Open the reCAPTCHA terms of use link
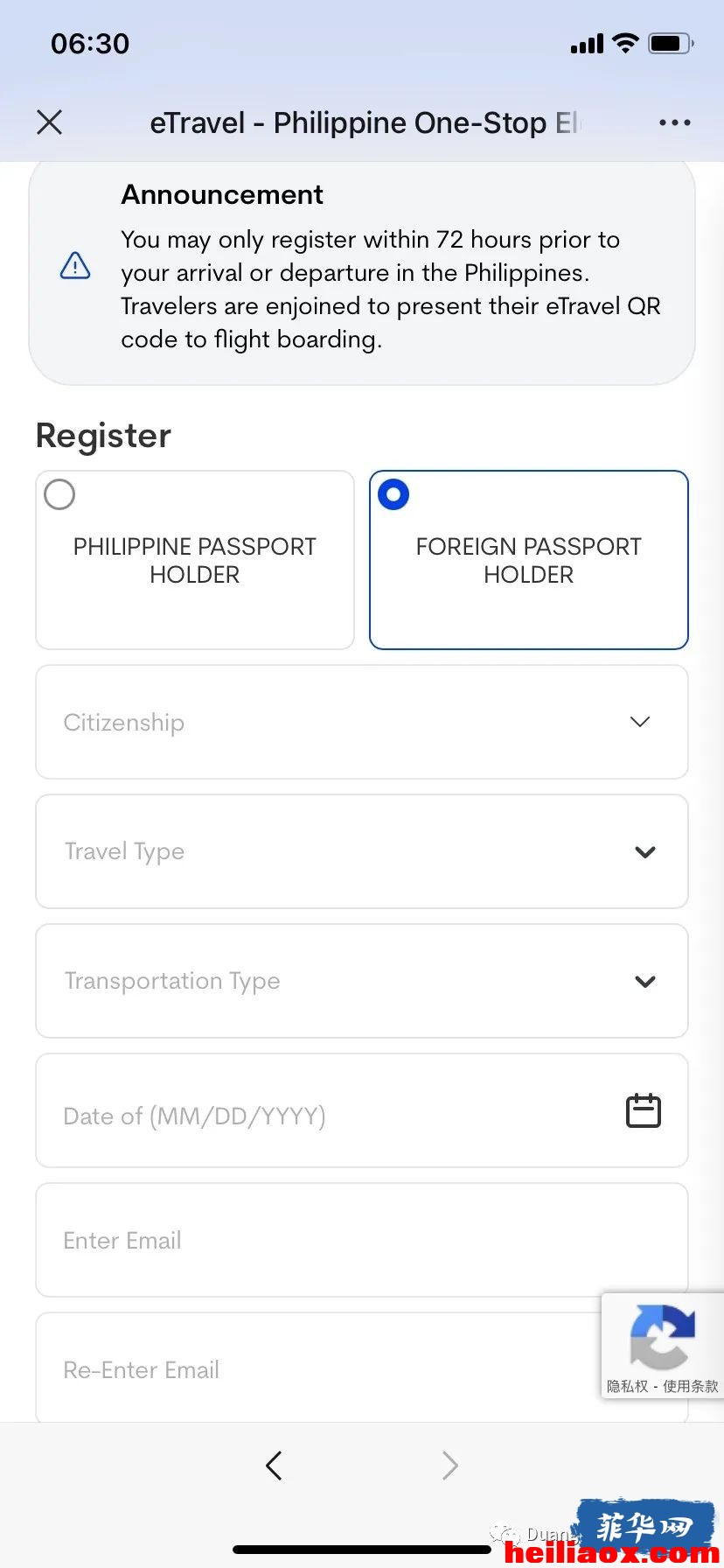724x1568 pixels. coord(691,1386)
